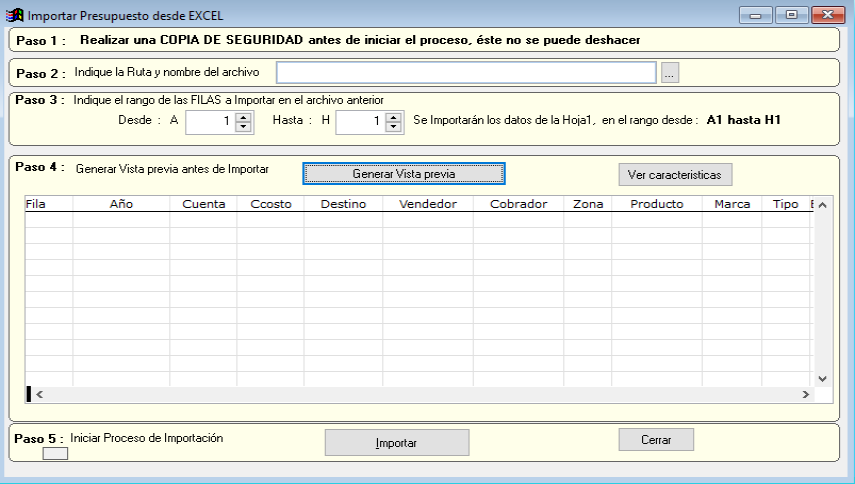Click the range text A1 hasta H1
855x484 pixels.
coord(744,120)
